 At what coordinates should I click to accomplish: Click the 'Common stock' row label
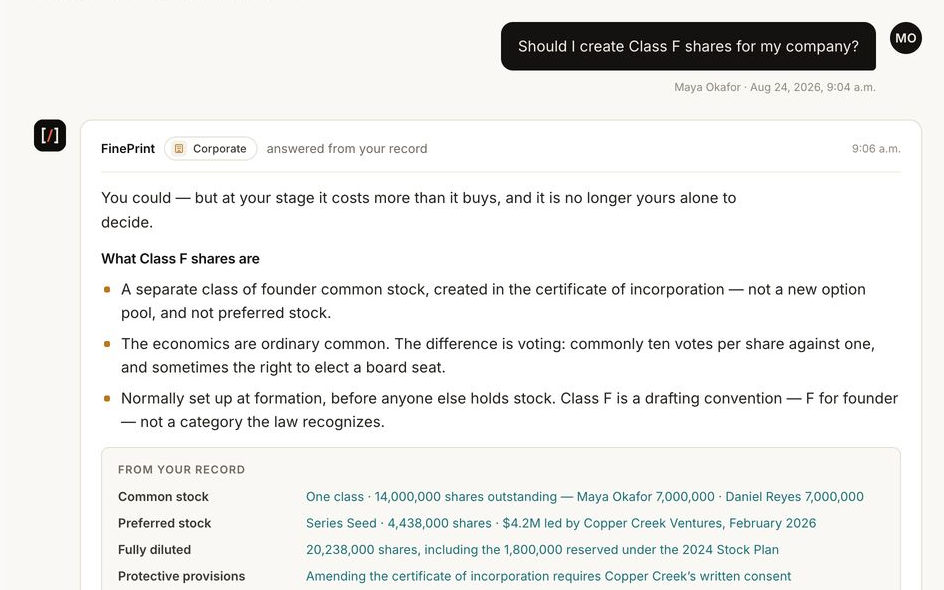tap(163, 497)
